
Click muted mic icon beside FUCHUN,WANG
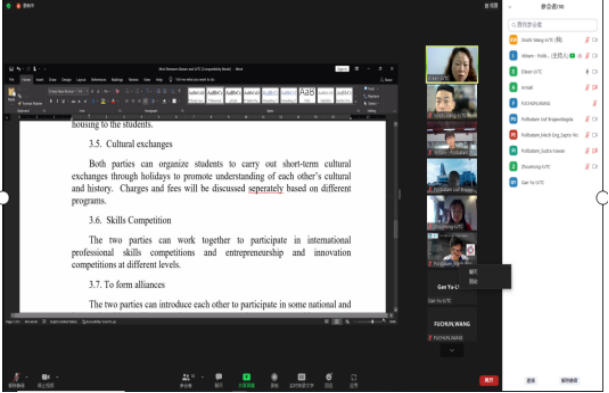[x=594, y=103]
